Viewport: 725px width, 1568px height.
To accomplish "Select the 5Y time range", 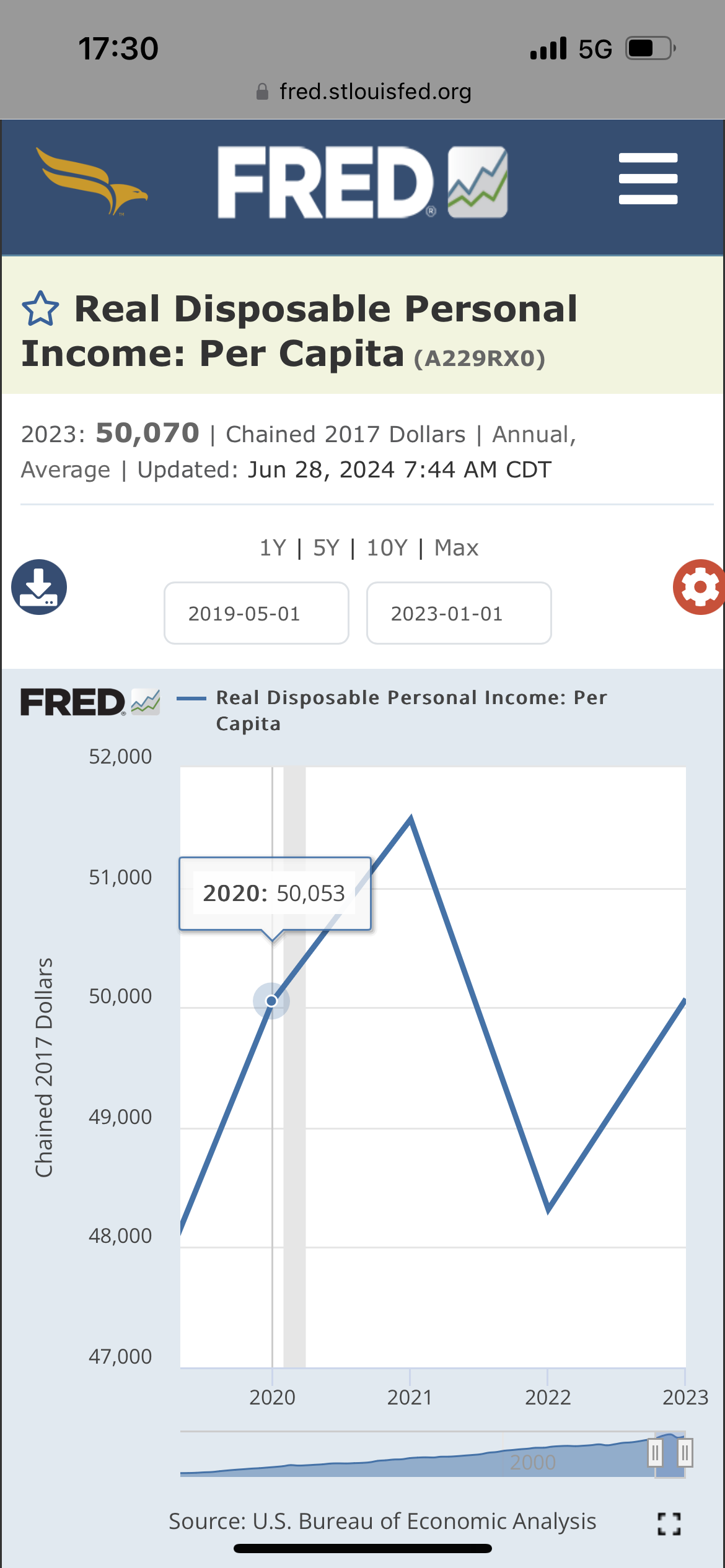I will pyautogui.click(x=326, y=548).
